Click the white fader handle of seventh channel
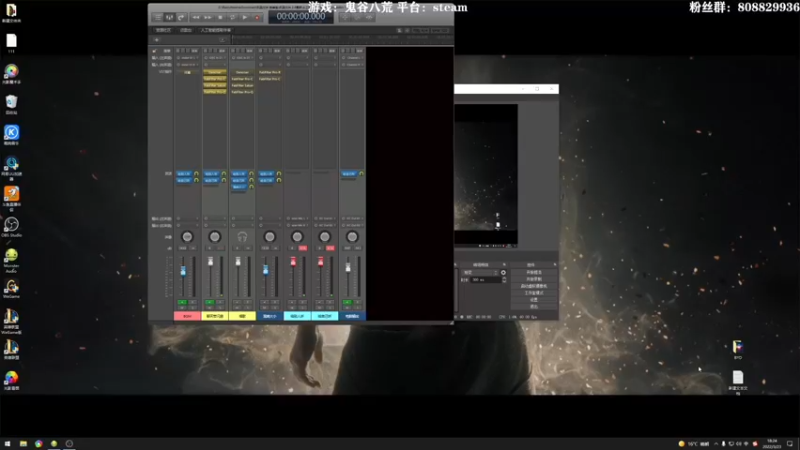This screenshot has width=800, height=450. tap(348, 267)
